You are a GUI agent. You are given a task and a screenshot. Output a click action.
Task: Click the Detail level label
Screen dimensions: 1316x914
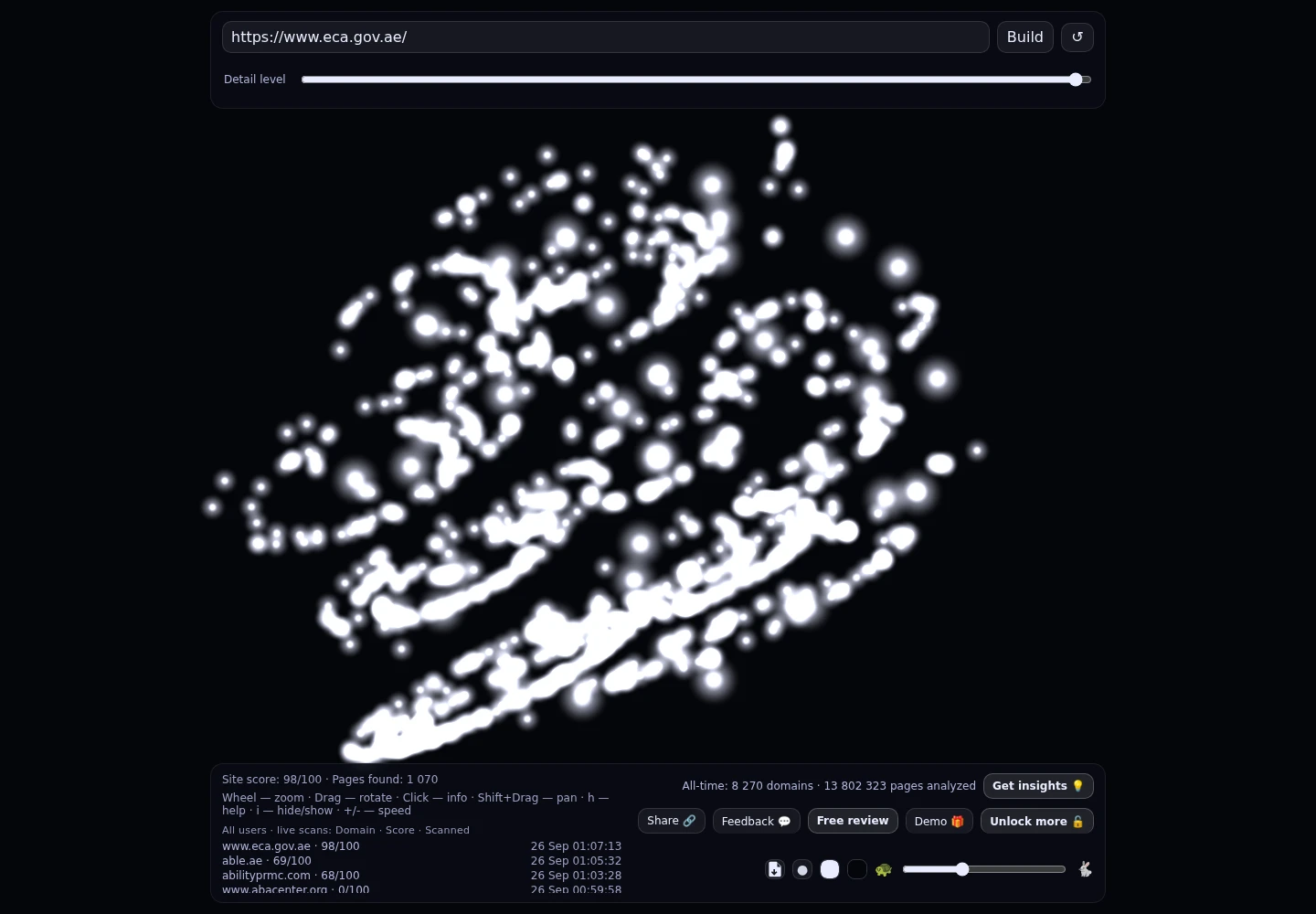point(255,80)
